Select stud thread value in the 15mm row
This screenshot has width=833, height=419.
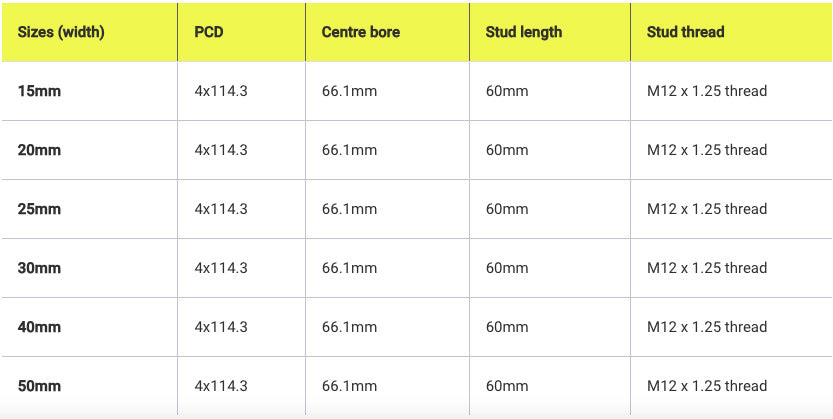point(707,91)
